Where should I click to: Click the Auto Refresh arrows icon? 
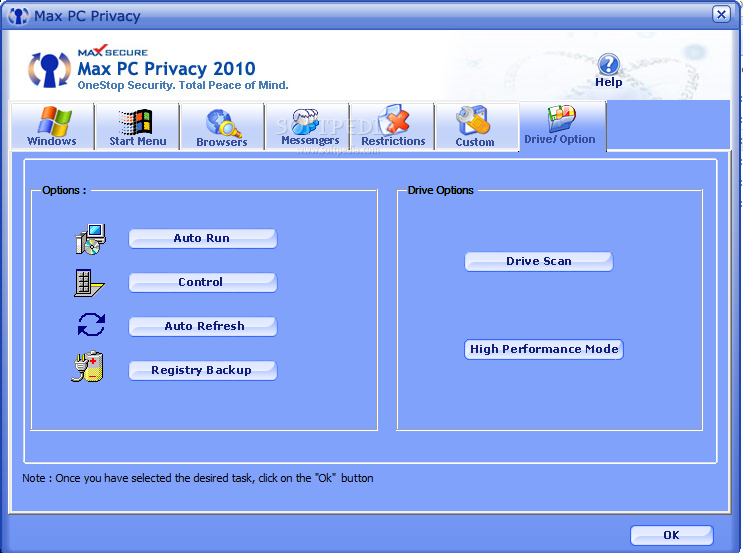91,325
